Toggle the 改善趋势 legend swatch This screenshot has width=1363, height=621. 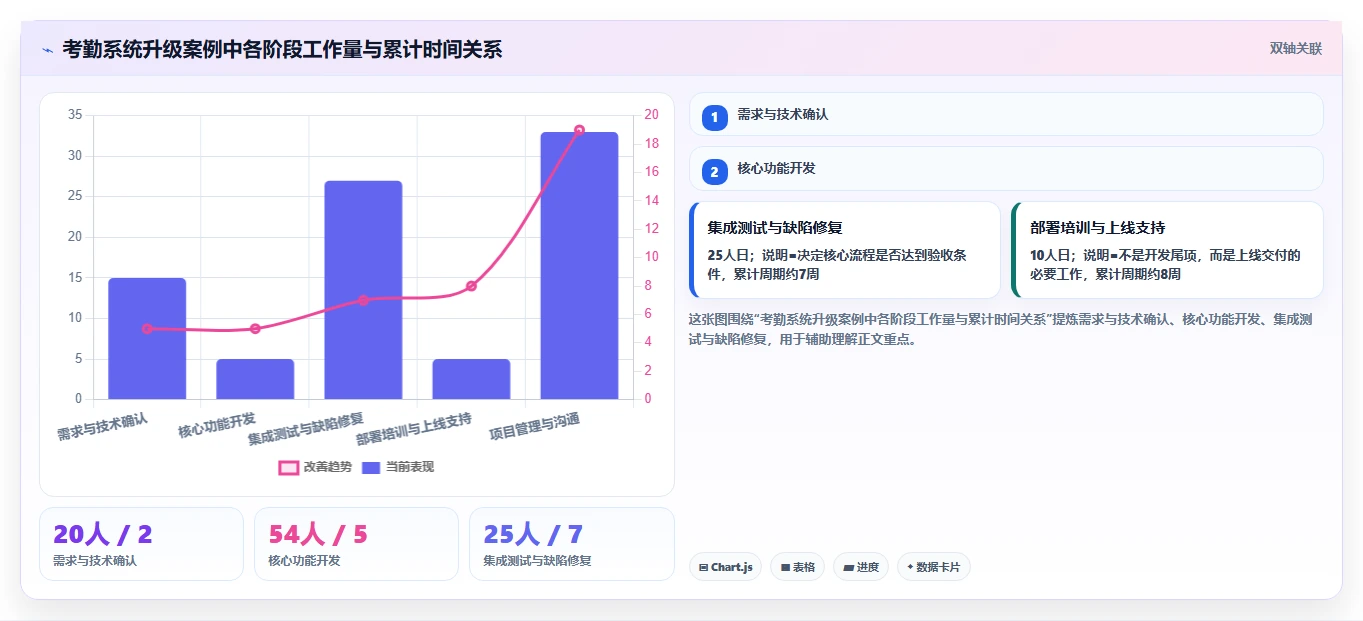(288, 467)
